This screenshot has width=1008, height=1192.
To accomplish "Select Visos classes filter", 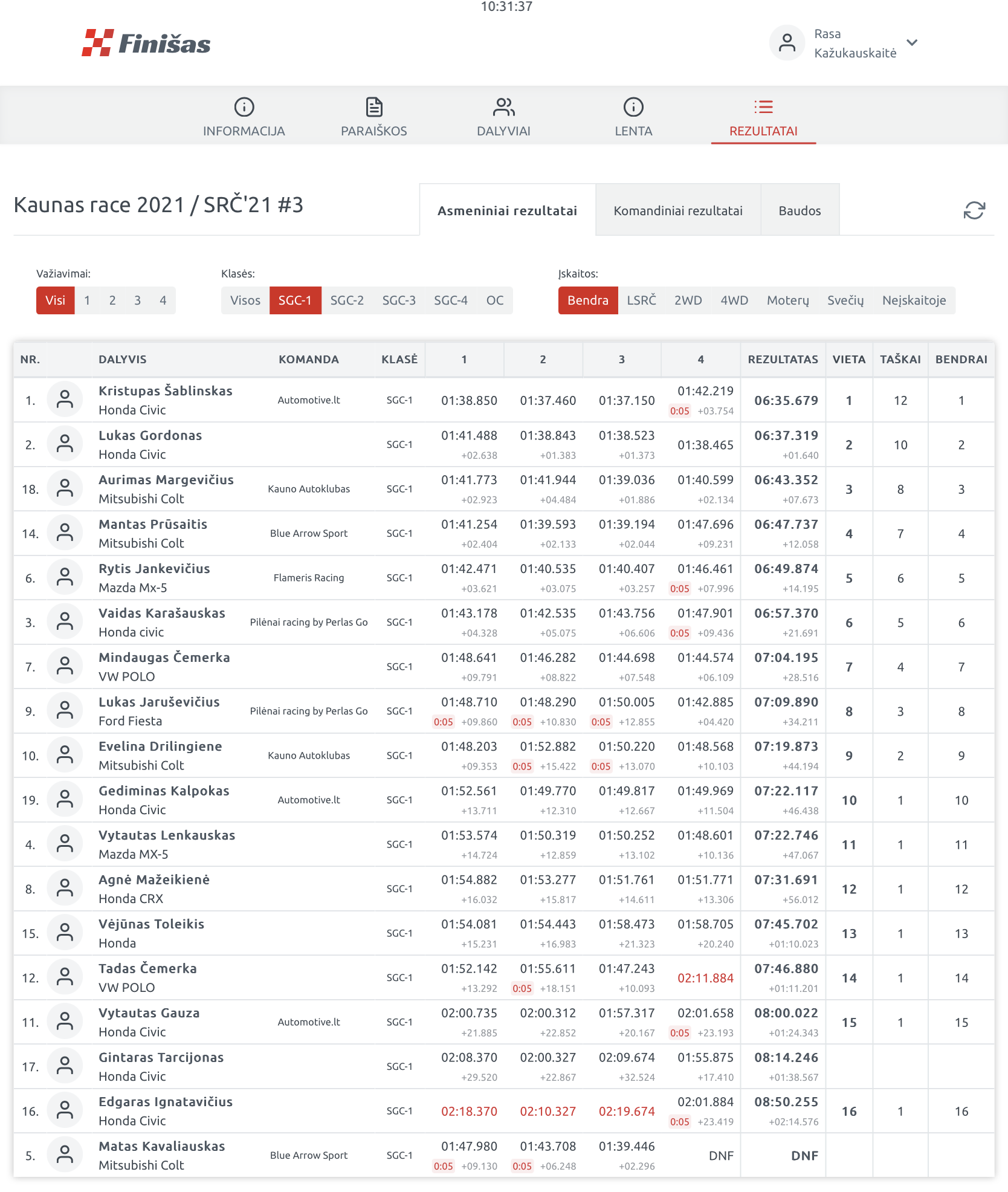I will (x=245, y=300).
